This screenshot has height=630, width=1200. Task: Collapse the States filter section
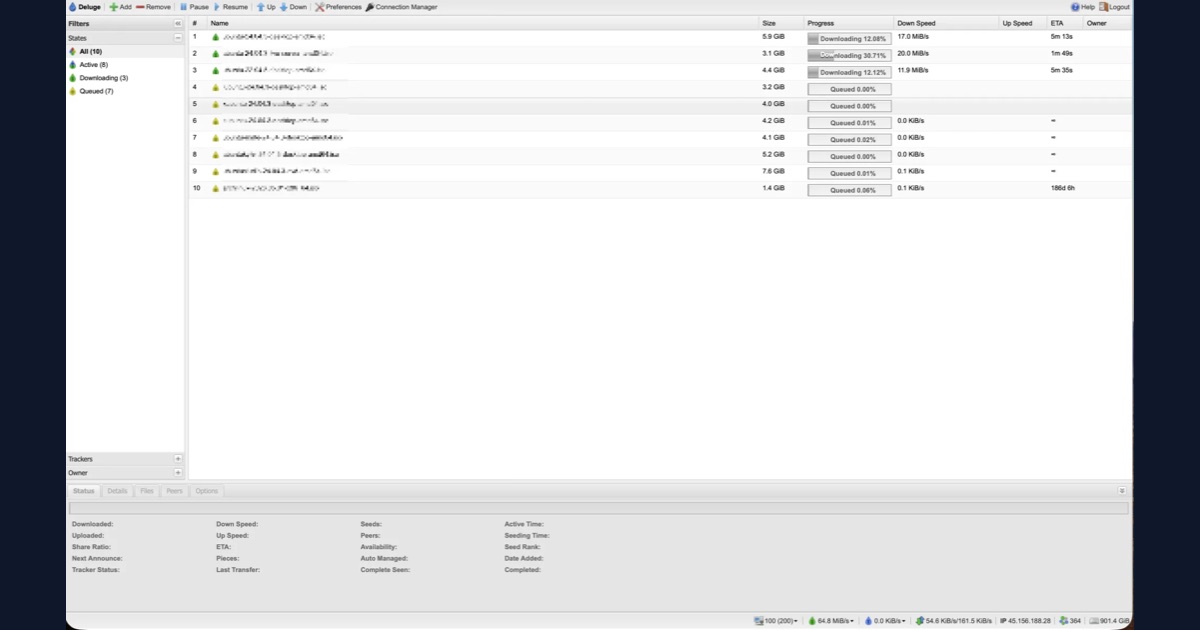click(x=178, y=37)
